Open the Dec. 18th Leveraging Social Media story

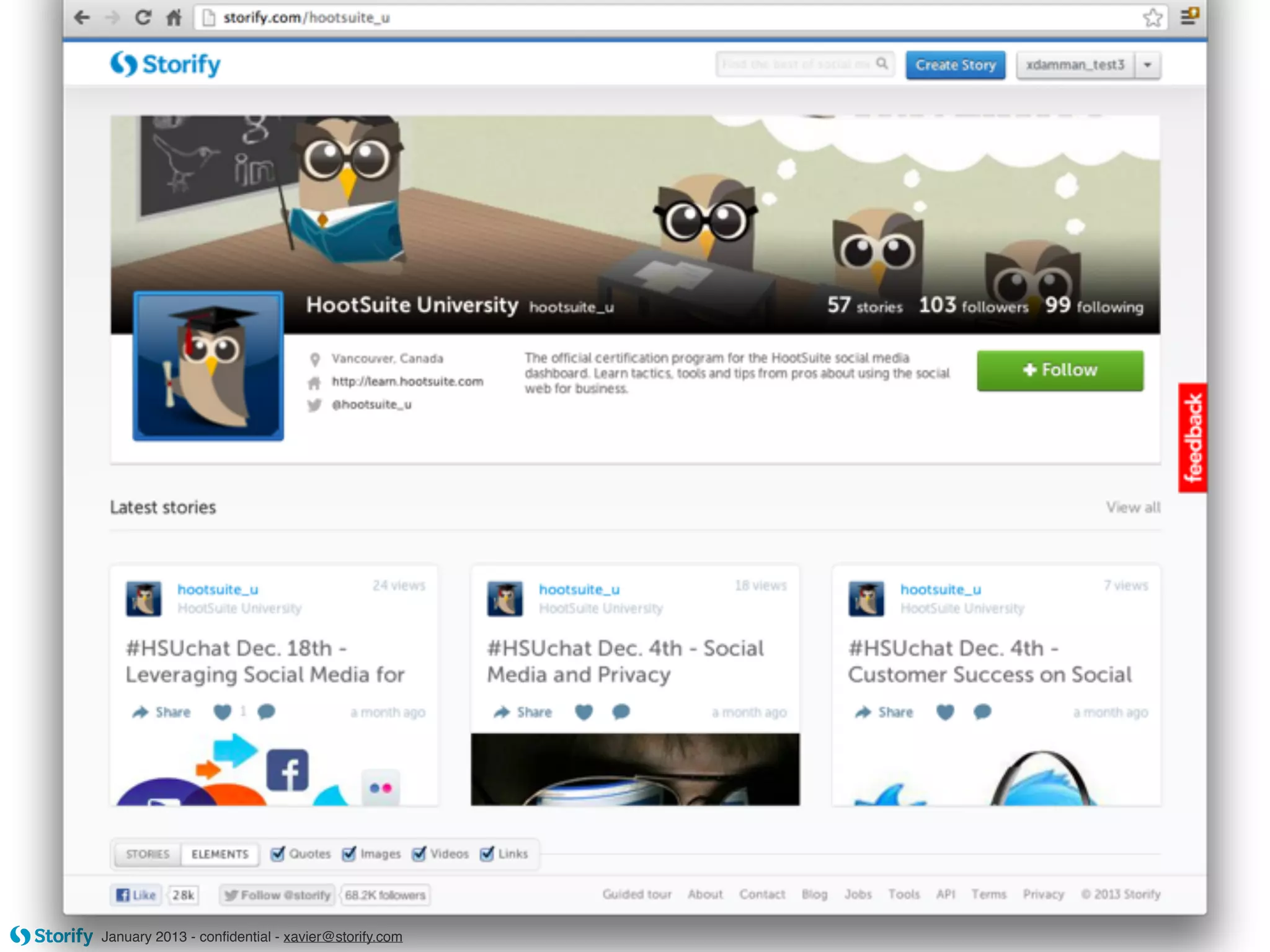[x=265, y=661]
